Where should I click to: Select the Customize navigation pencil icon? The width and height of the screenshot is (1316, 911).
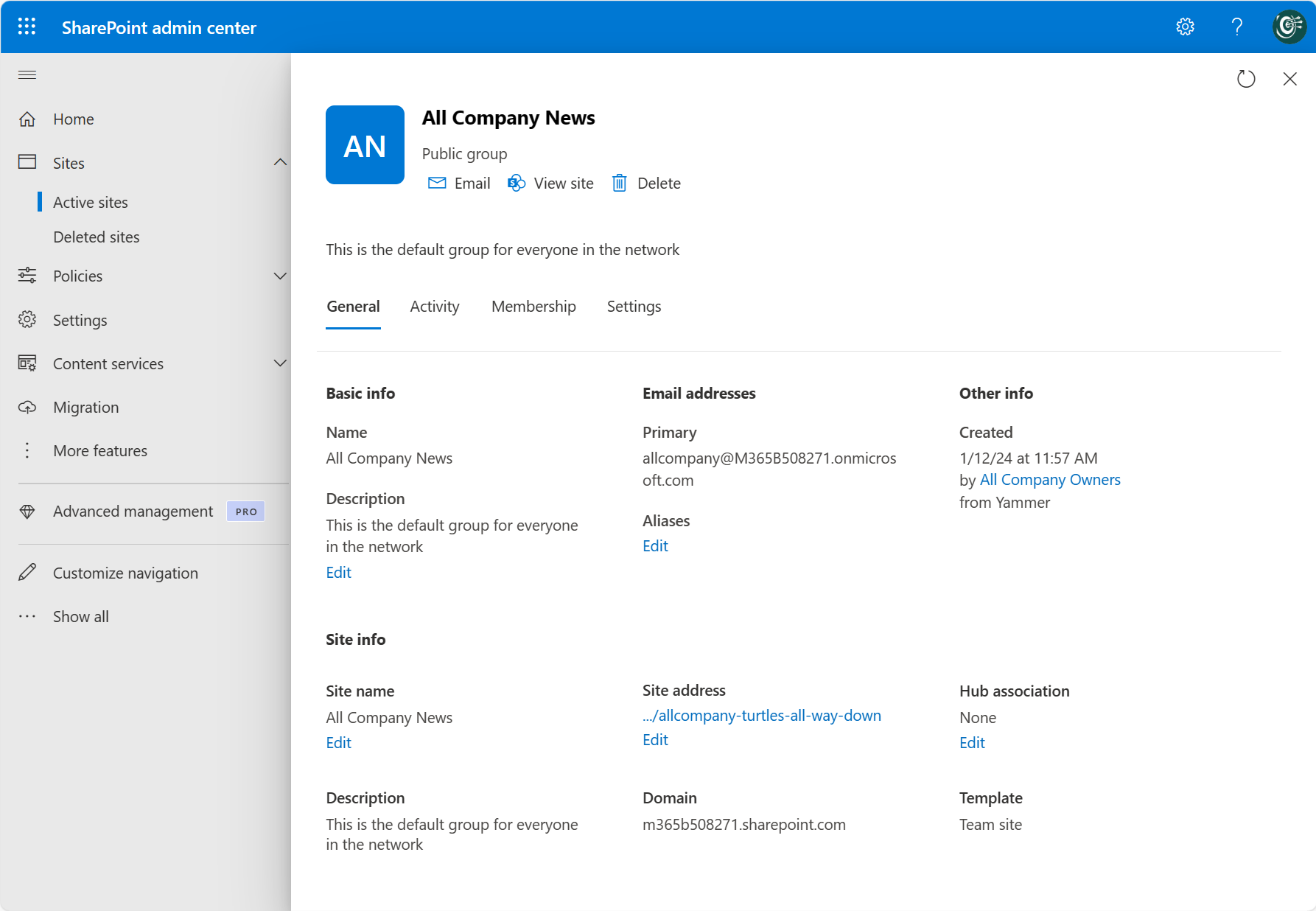pos(27,573)
